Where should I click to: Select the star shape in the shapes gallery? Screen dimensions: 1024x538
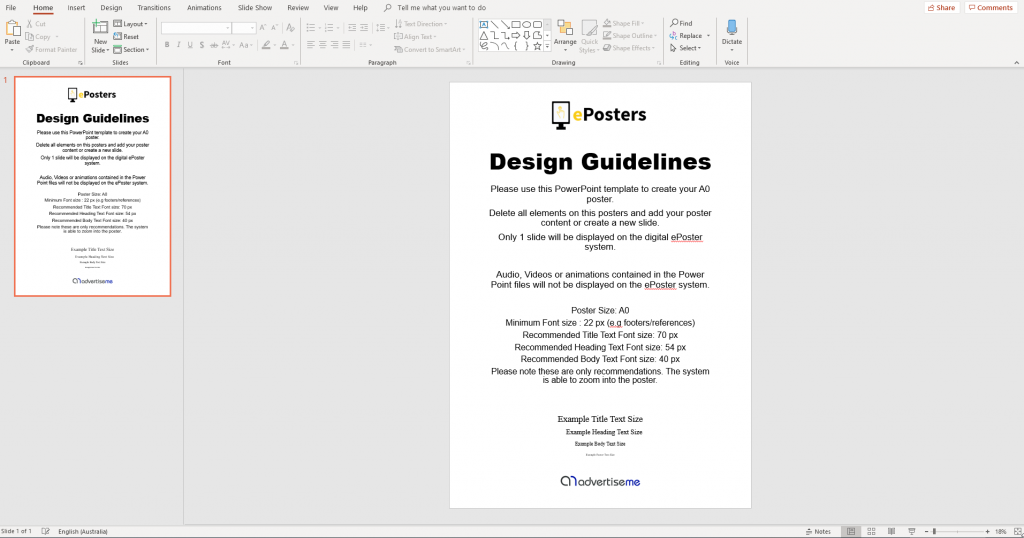click(537, 46)
